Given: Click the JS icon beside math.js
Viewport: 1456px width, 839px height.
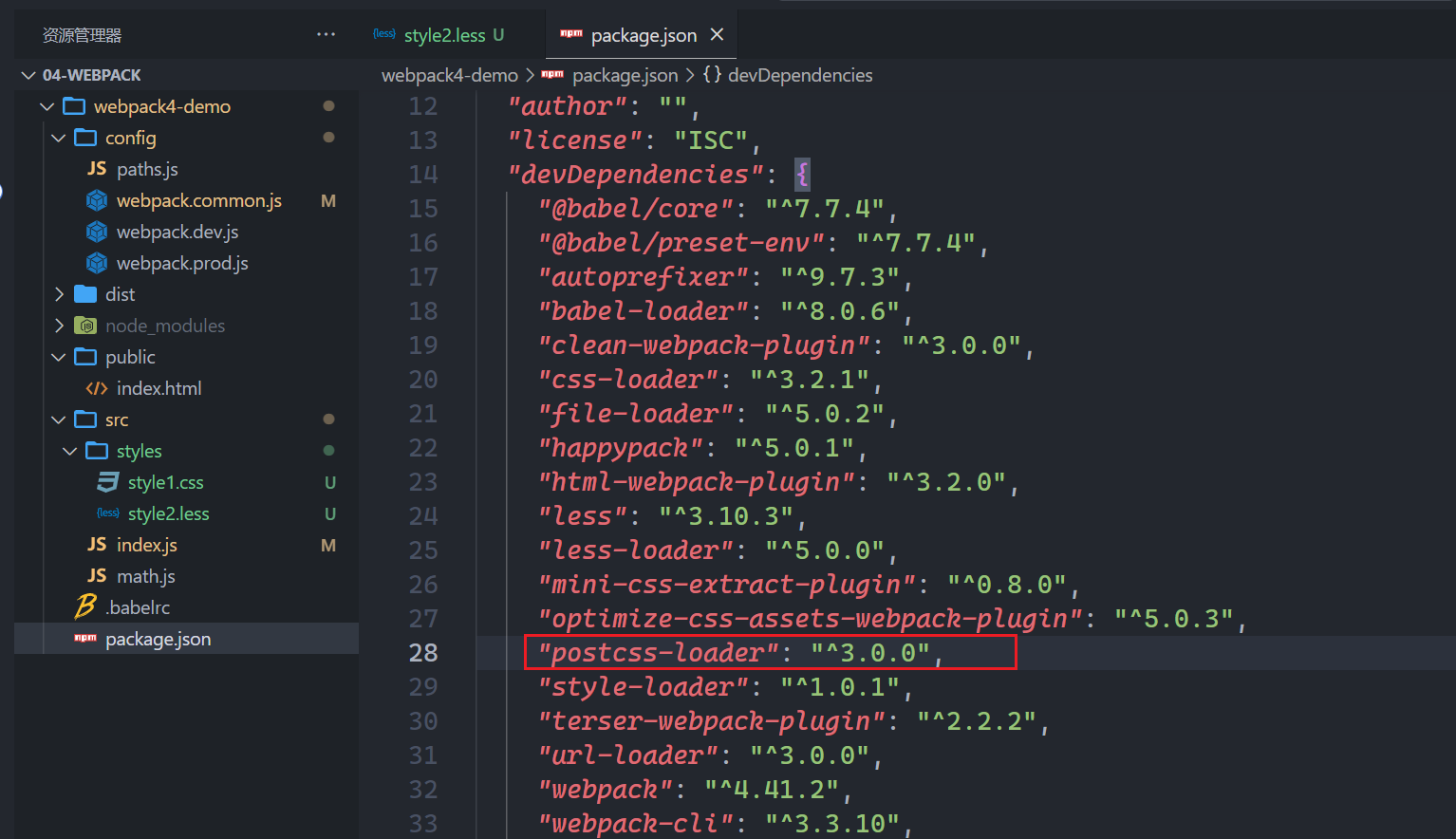Looking at the screenshot, I should 97,575.
